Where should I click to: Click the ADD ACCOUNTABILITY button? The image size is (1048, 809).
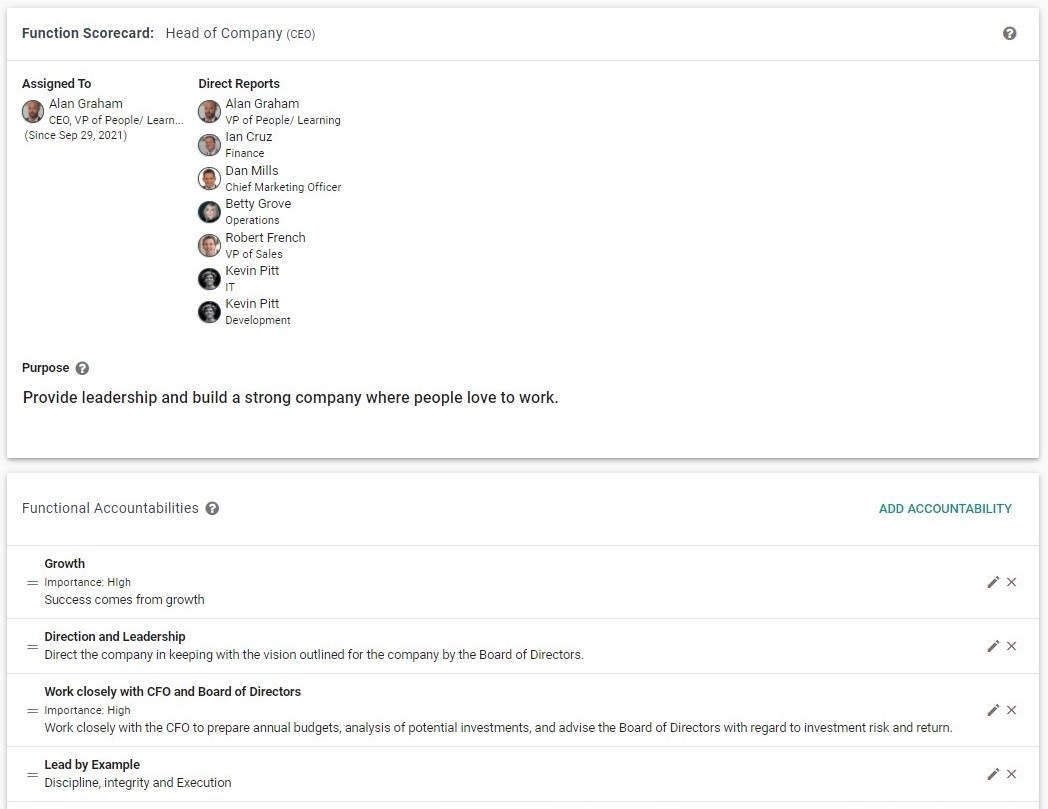(x=945, y=508)
